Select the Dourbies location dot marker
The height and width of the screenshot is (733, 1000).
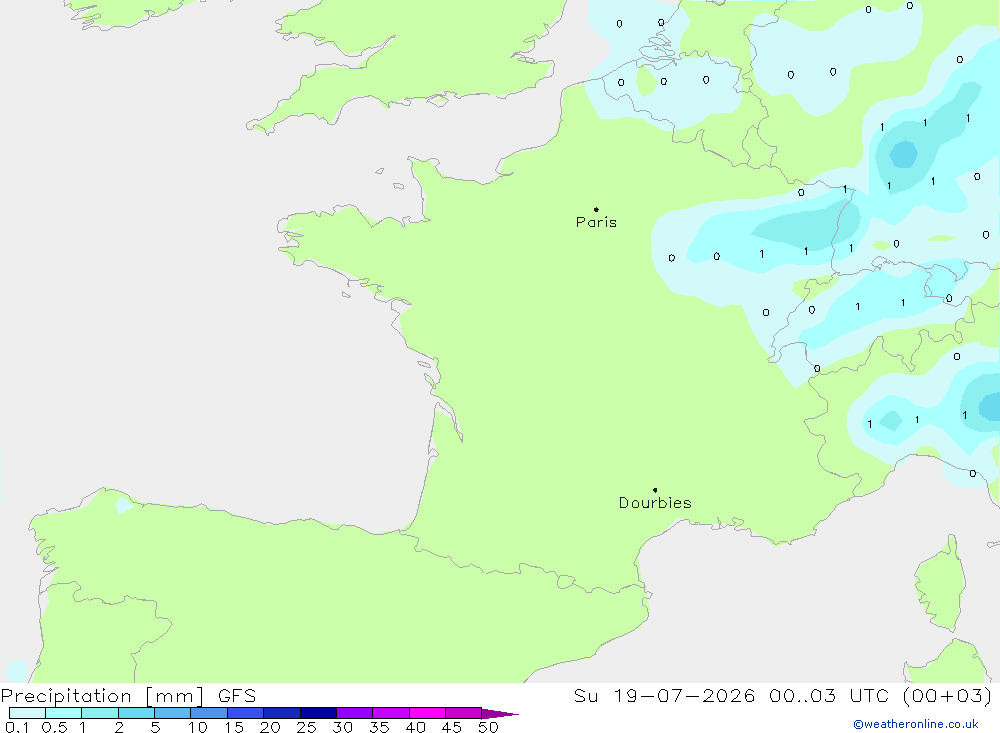[655, 490]
